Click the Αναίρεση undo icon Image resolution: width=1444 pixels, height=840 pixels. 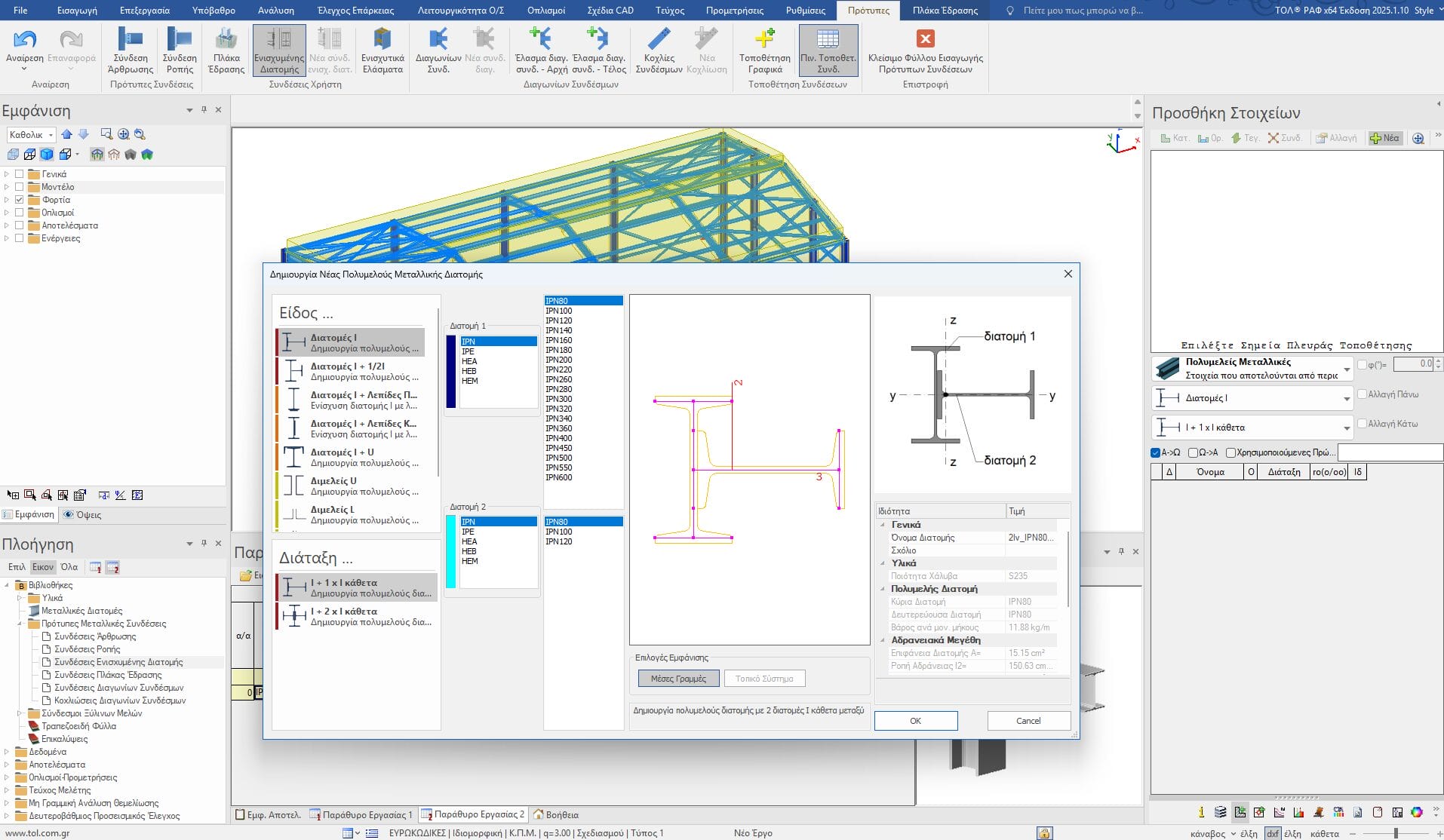(x=25, y=40)
